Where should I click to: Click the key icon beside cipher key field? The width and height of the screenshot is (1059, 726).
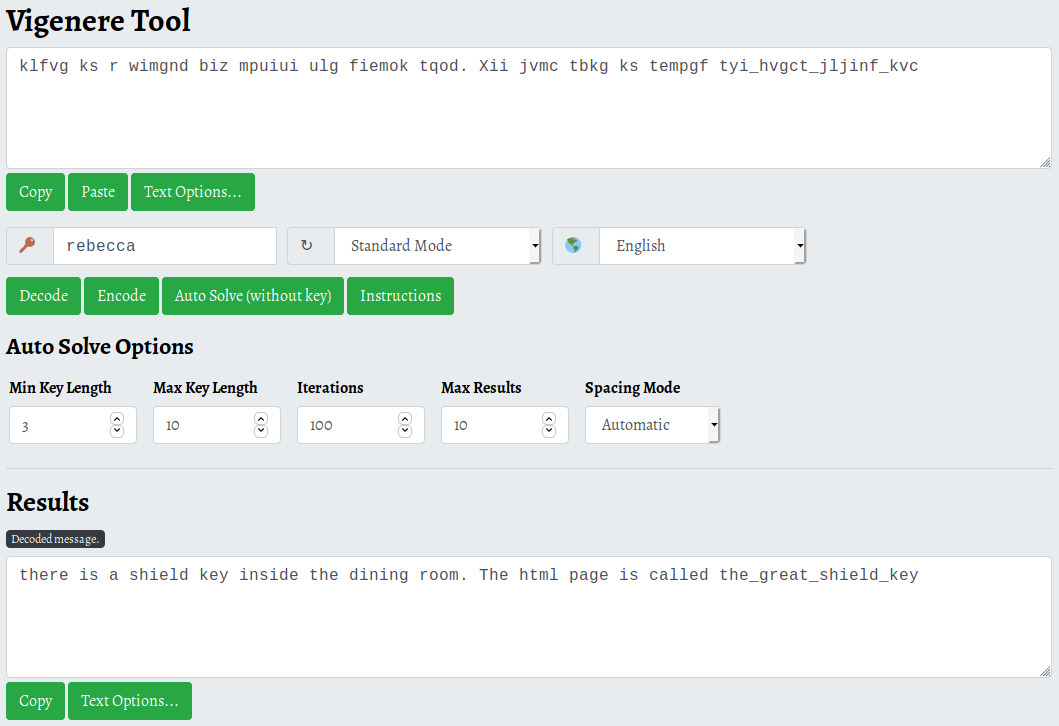point(29,246)
